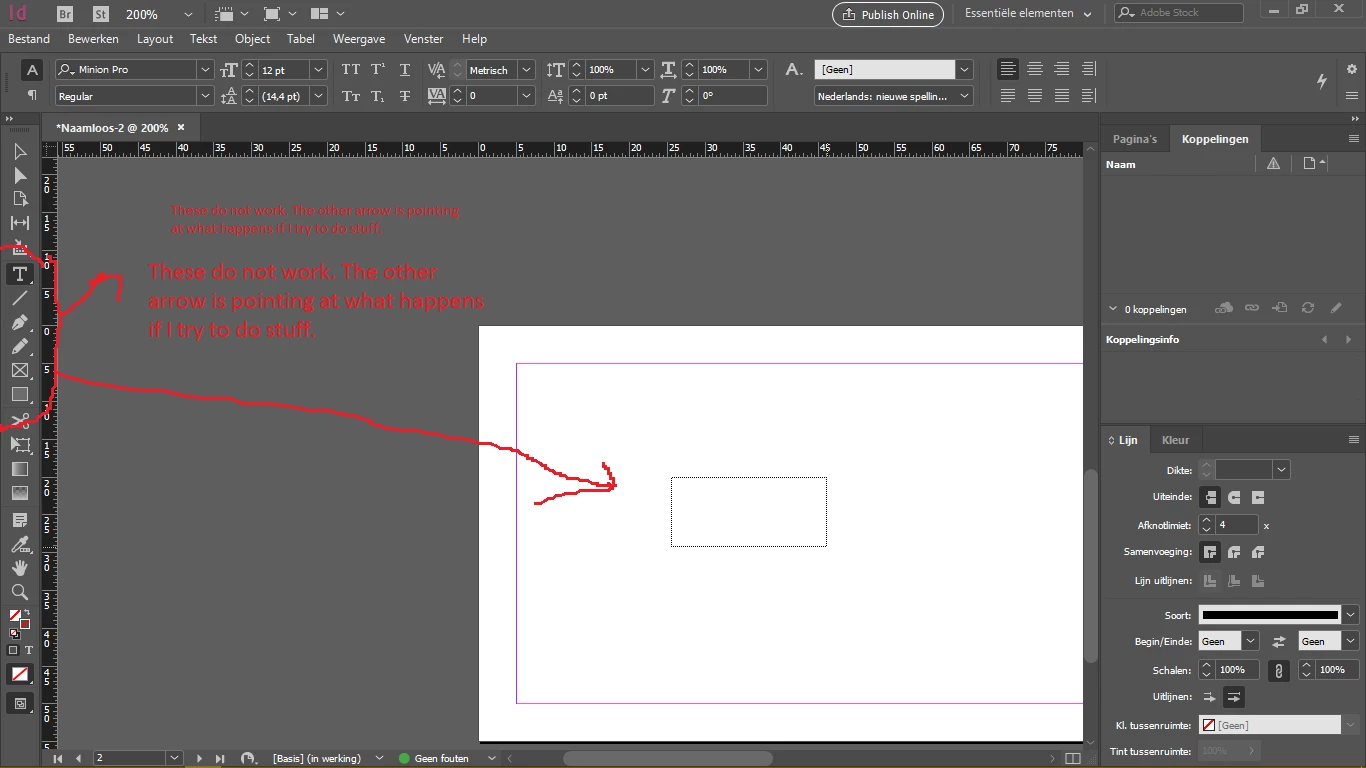
Task: Select the Eyedropper tool
Action: 20,545
